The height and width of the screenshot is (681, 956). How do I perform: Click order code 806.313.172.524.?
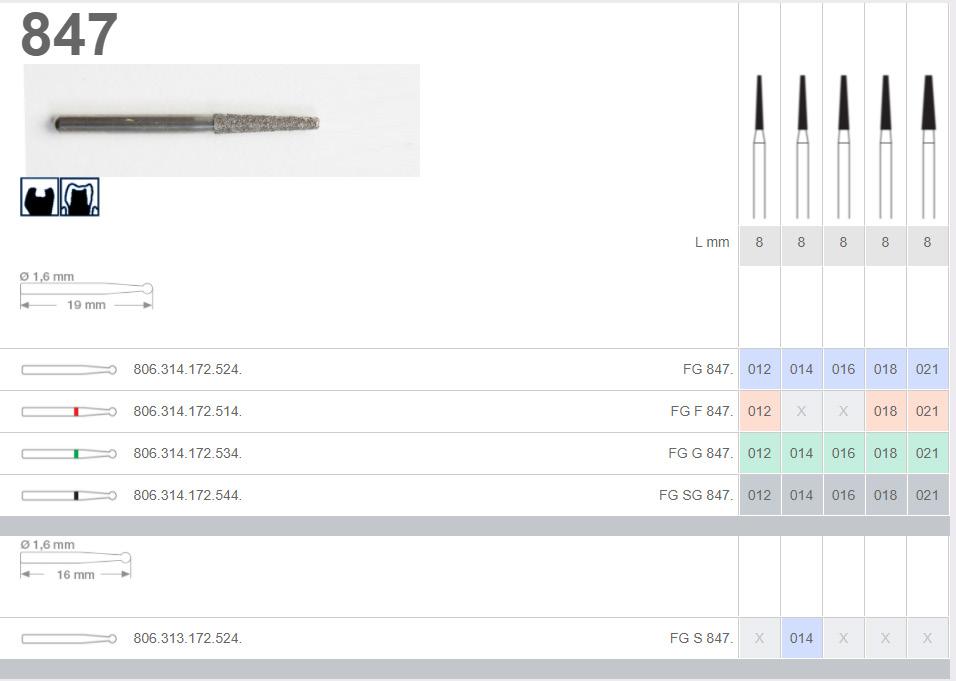click(x=187, y=639)
